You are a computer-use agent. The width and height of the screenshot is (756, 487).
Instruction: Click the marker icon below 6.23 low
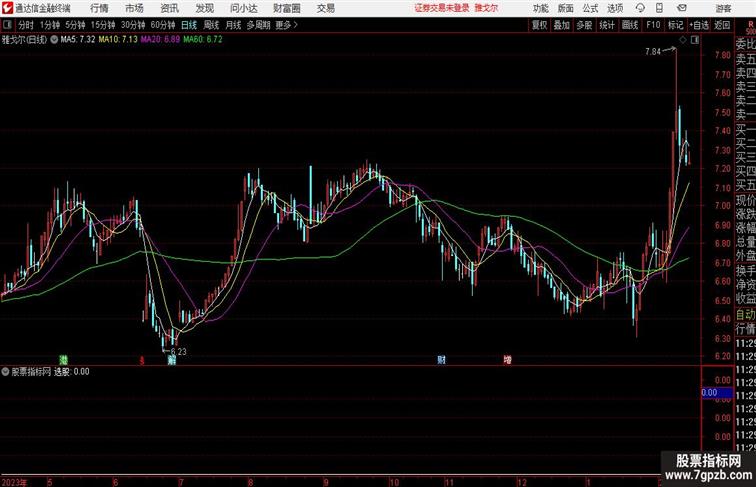pos(172,360)
